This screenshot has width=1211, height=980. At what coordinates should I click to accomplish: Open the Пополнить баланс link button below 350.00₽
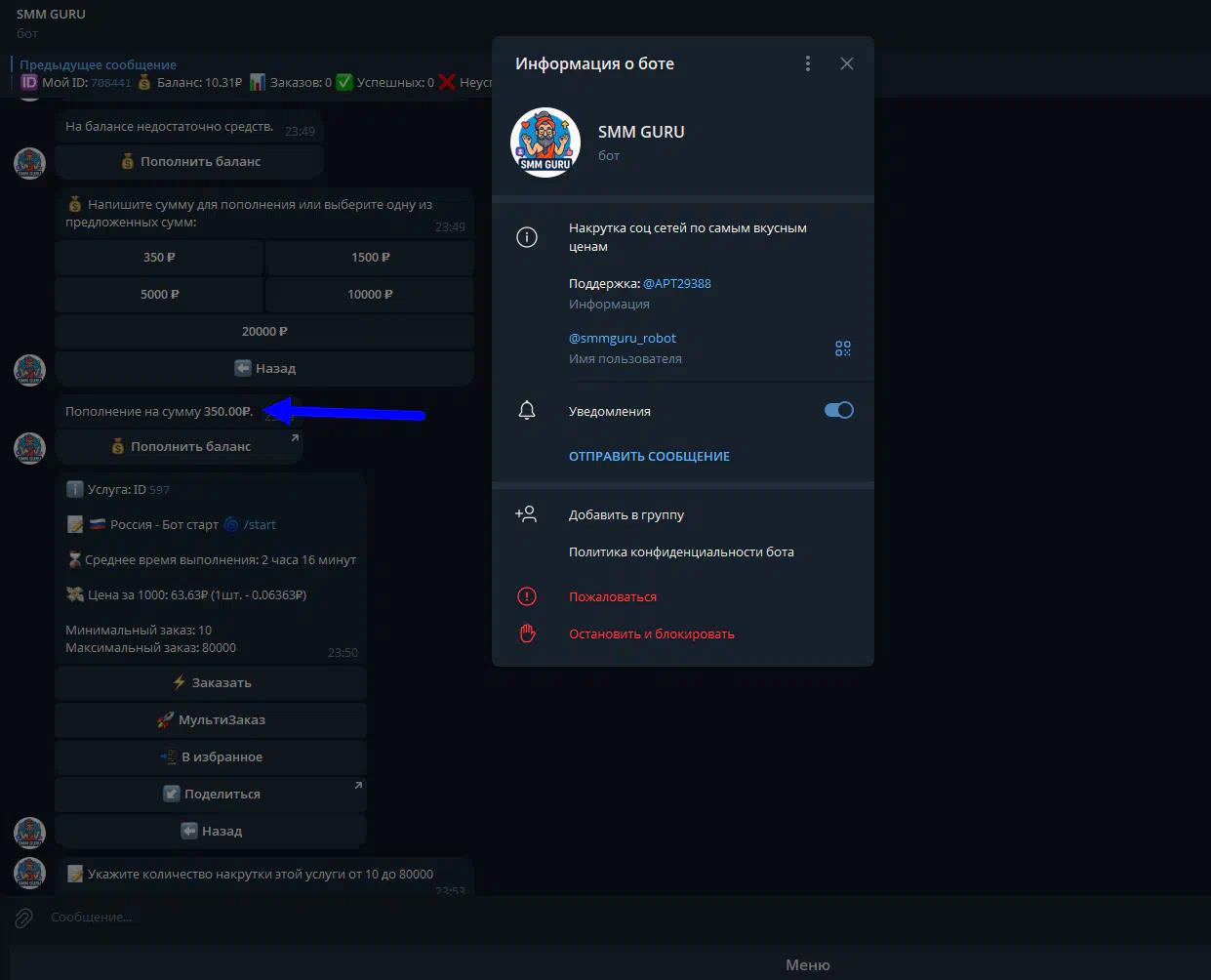click(180, 447)
